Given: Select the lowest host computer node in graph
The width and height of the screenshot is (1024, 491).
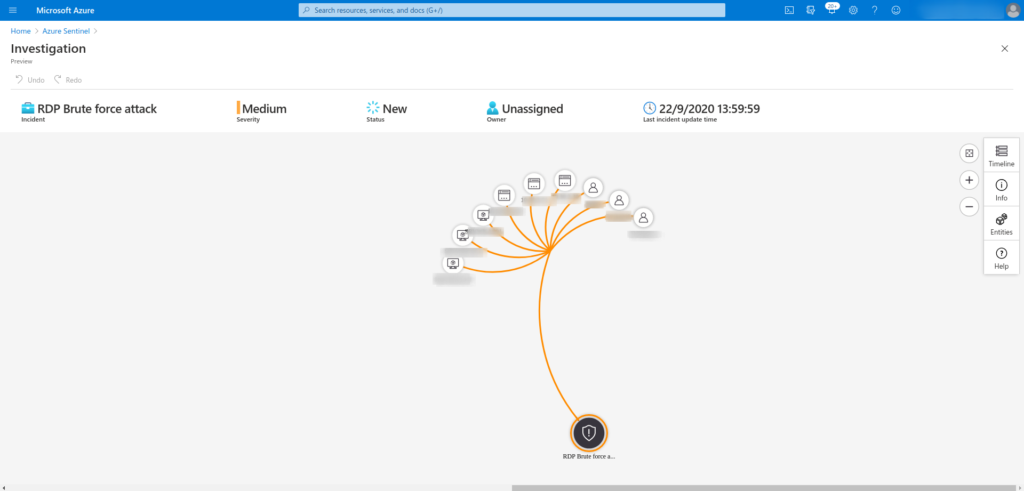Looking at the screenshot, I should [x=453, y=264].
